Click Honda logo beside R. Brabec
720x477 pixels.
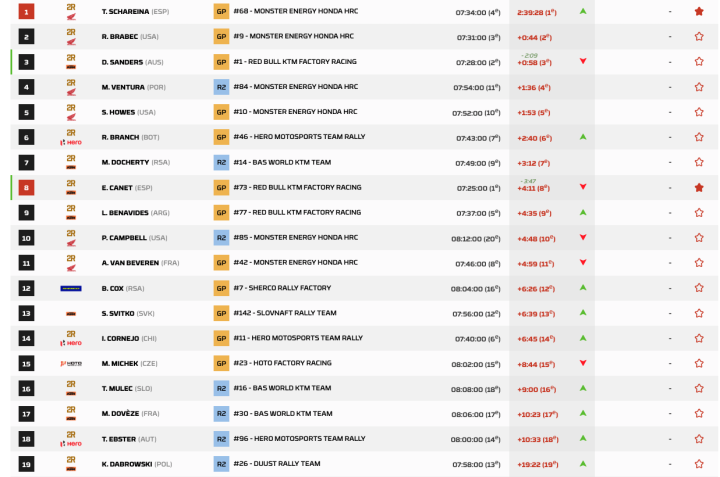point(71,37)
